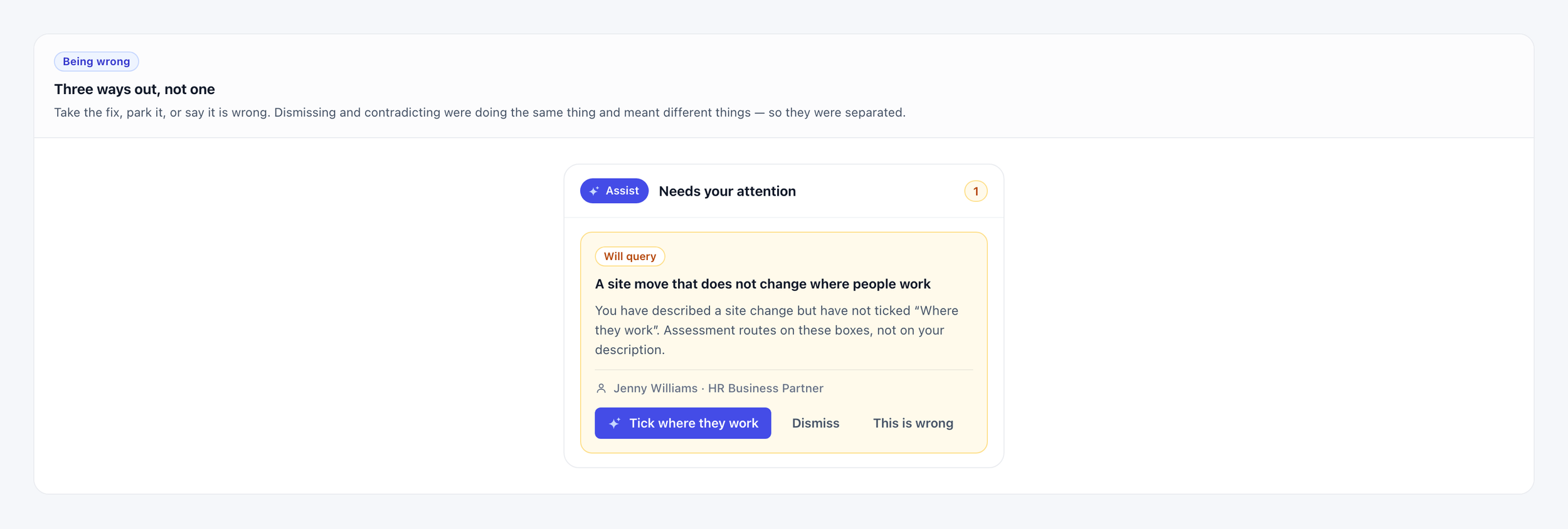1568x529 pixels.
Task: Select This is wrong
Action: [x=913, y=423]
